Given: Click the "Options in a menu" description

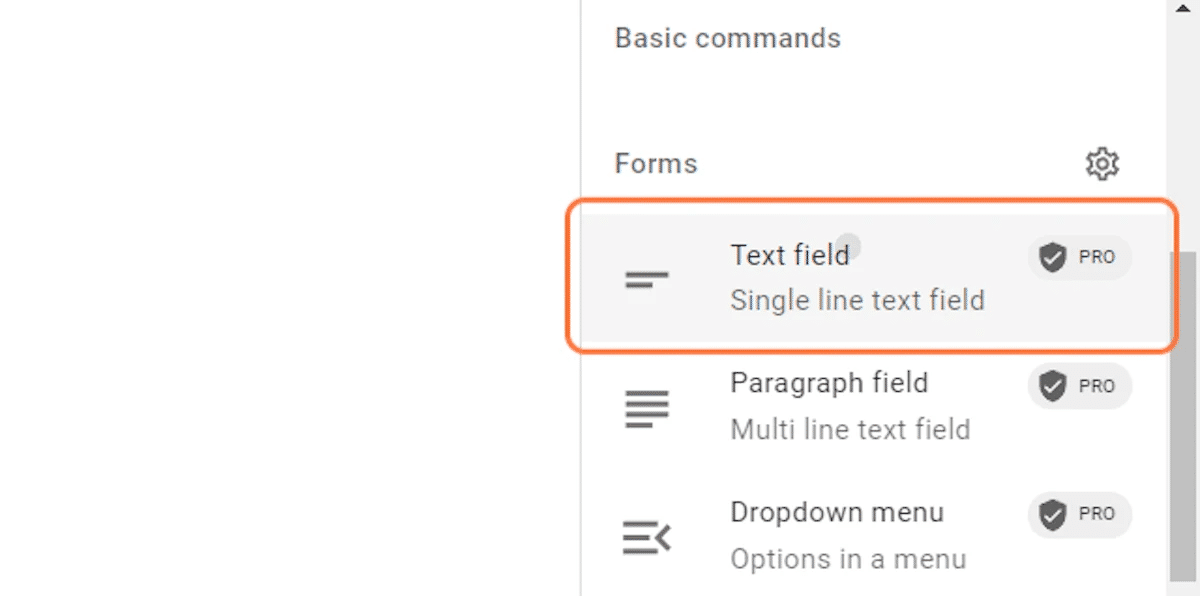Looking at the screenshot, I should point(848,558).
